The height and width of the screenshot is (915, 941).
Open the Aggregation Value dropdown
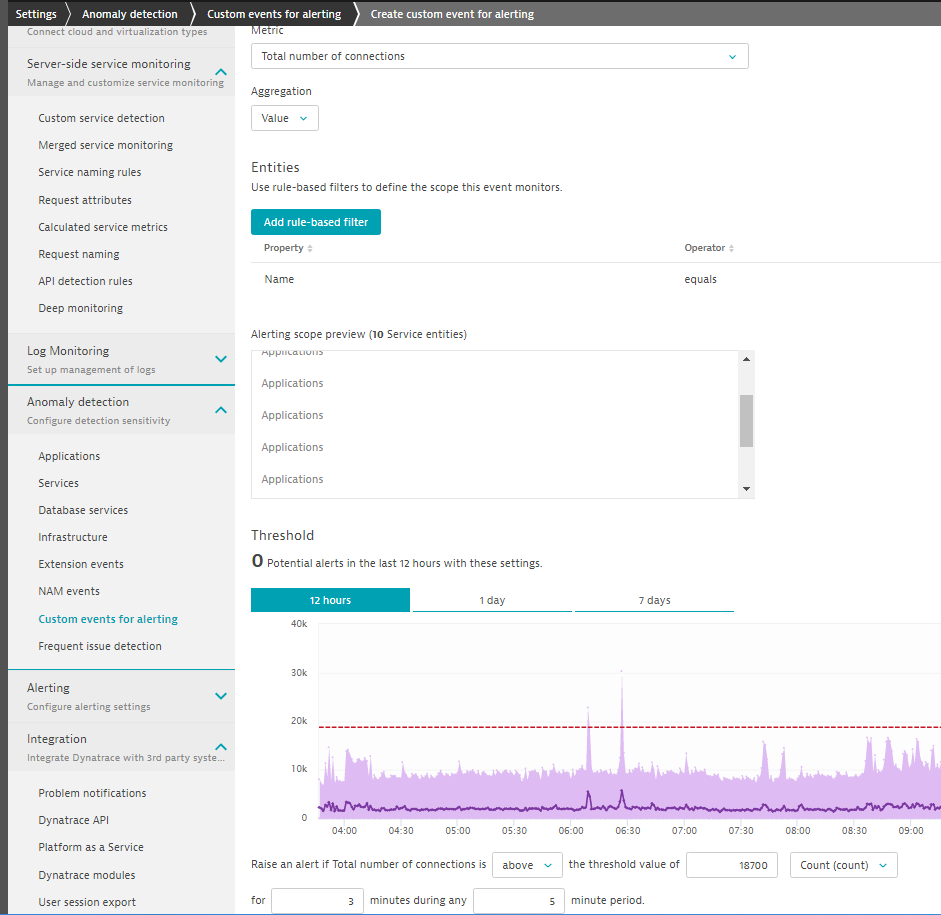(284, 118)
